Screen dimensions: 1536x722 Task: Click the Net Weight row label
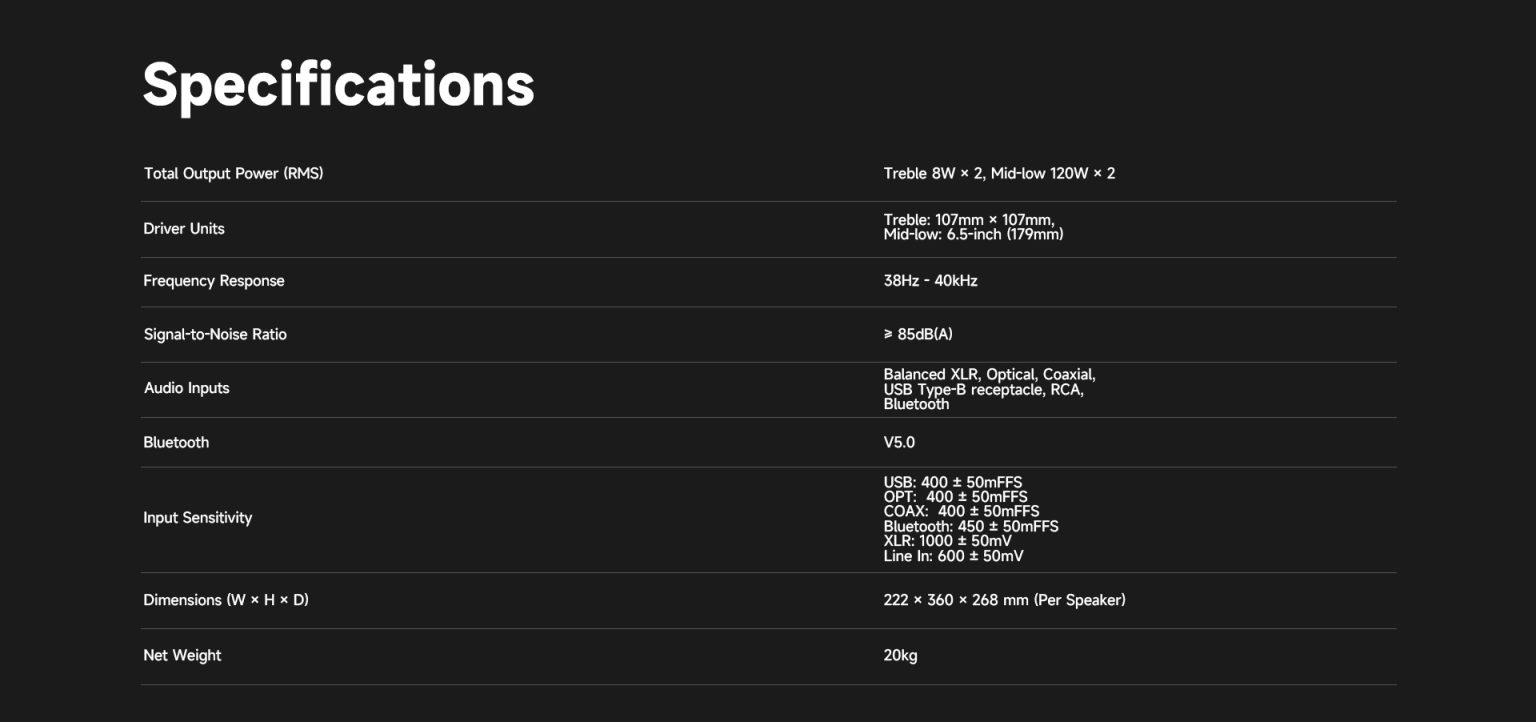pos(182,656)
